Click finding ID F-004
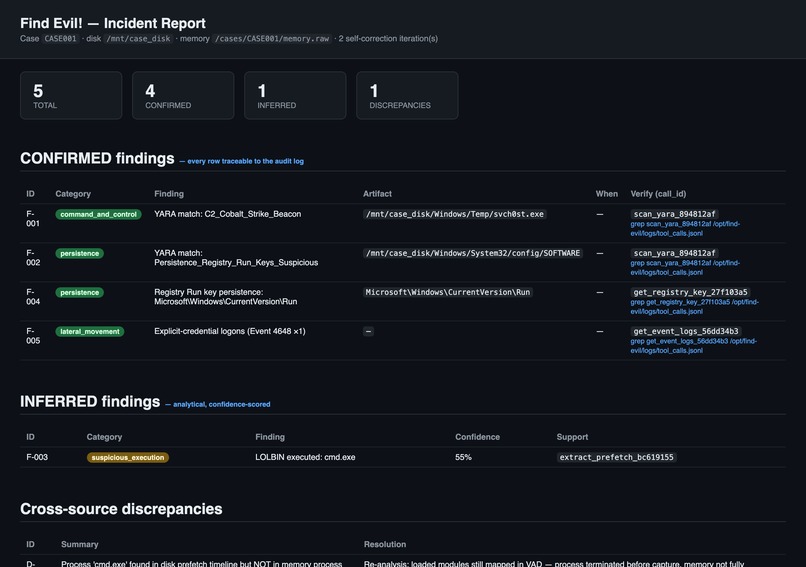Image resolution: width=806 pixels, height=567 pixels. pyautogui.click(x=33, y=297)
